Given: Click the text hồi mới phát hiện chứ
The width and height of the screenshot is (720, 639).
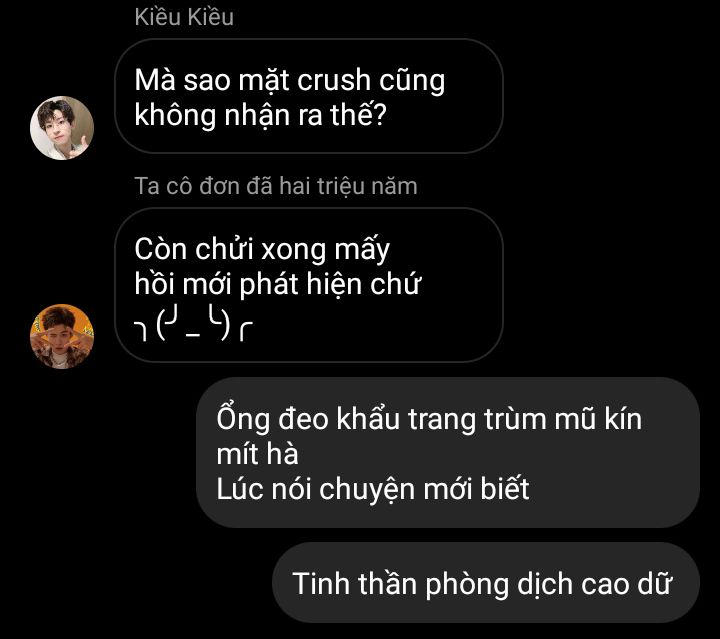Looking at the screenshot, I should point(277,284).
